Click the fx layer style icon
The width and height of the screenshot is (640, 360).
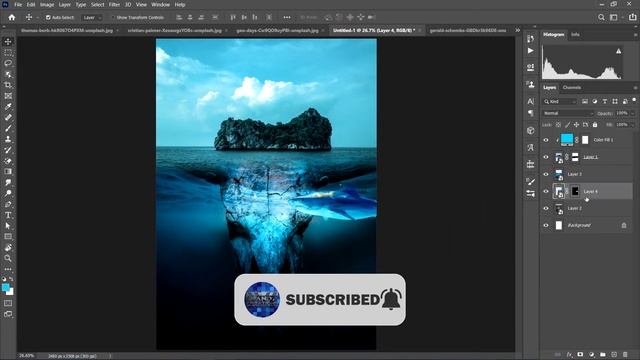click(569, 355)
